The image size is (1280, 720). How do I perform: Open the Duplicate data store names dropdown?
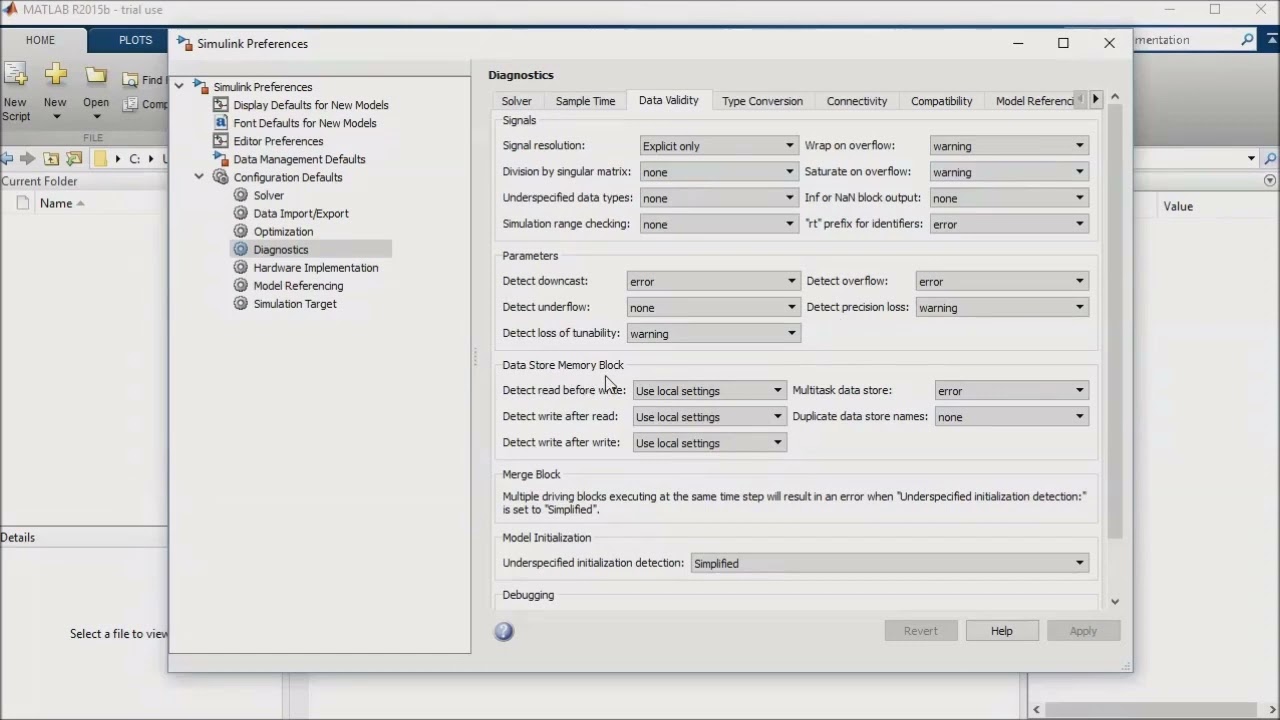click(x=1011, y=417)
